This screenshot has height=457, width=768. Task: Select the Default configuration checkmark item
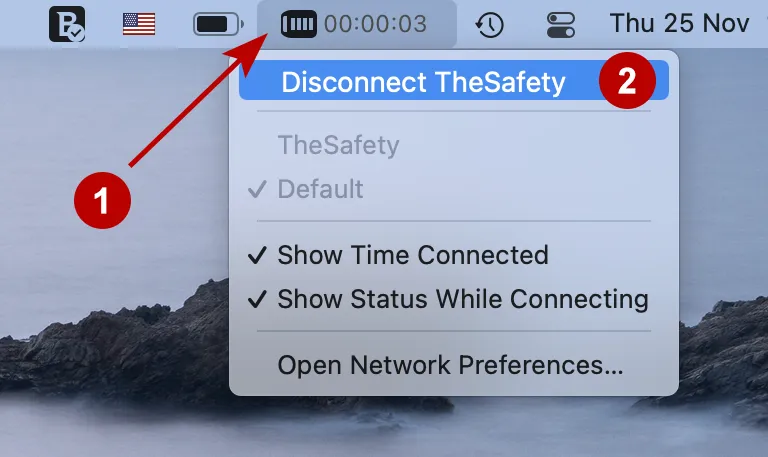tap(454, 189)
